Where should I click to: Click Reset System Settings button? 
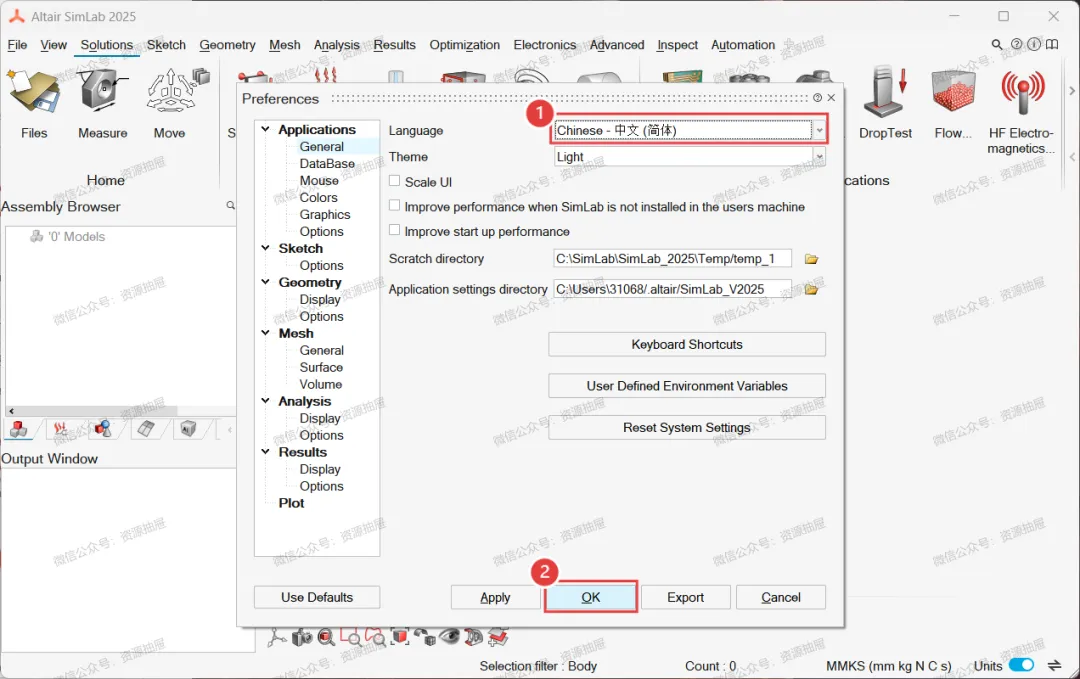coord(687,428)
